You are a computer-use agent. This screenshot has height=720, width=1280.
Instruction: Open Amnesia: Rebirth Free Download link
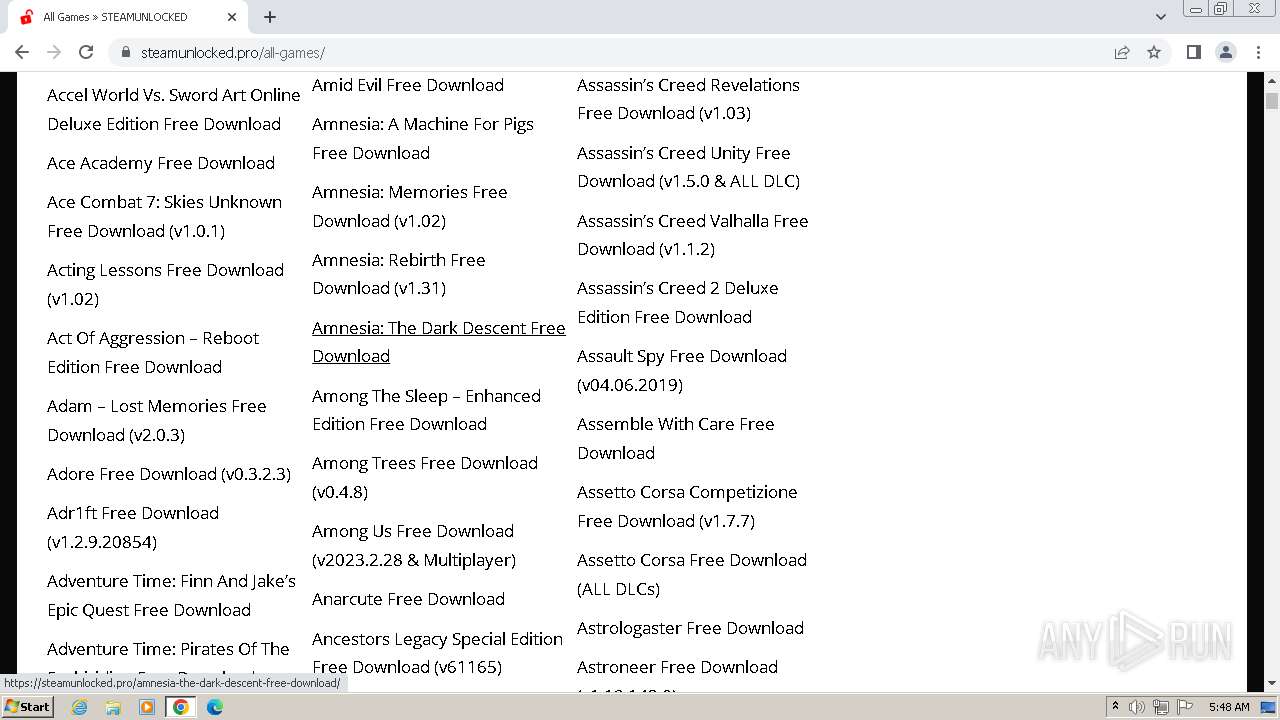[399, 274]
